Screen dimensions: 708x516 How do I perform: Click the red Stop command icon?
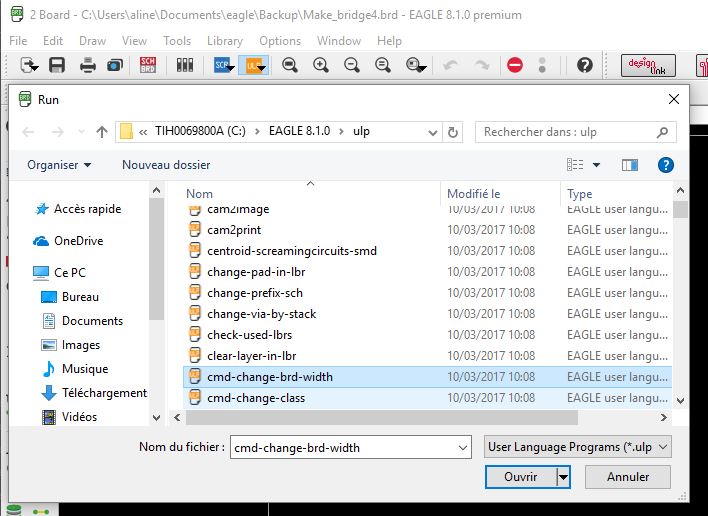[515, 65]
